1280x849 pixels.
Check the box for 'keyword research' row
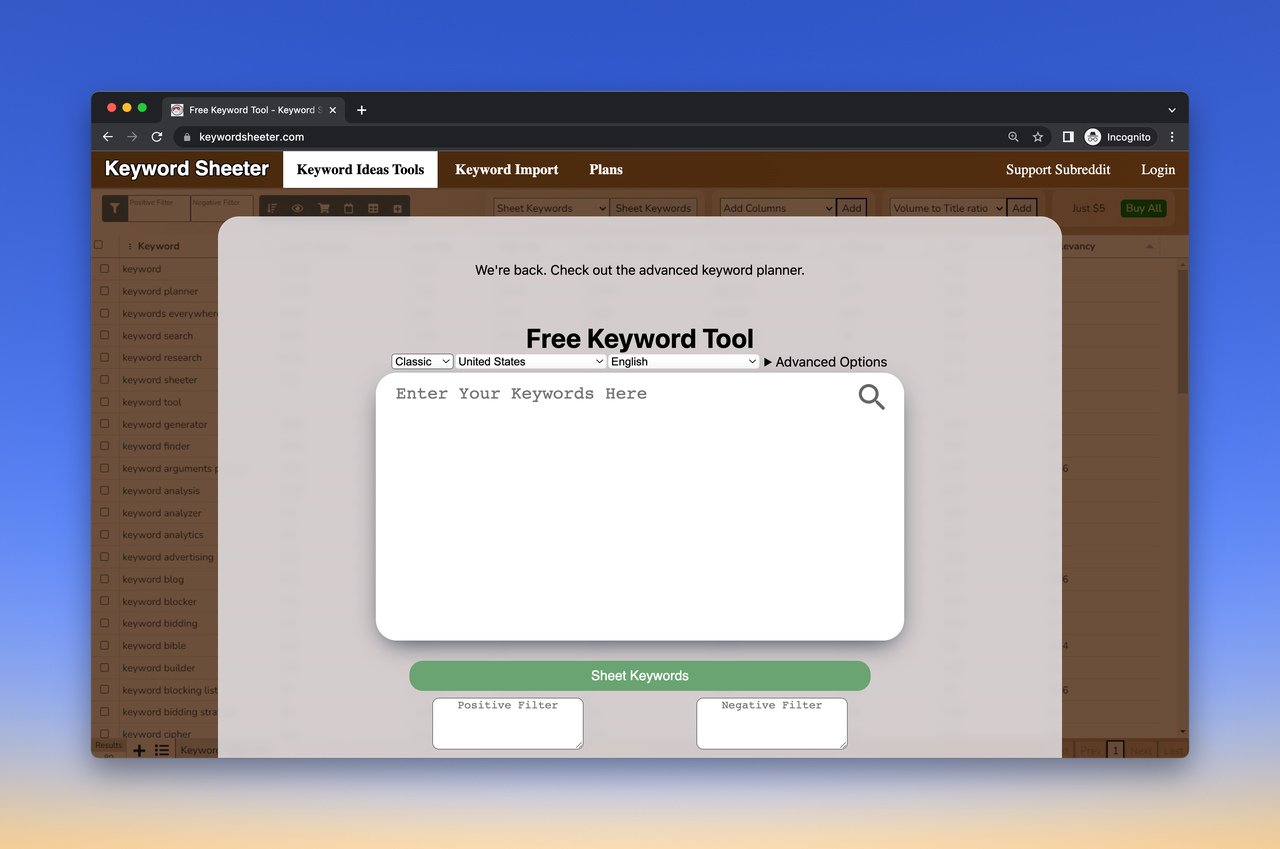(x=104, y=358)
